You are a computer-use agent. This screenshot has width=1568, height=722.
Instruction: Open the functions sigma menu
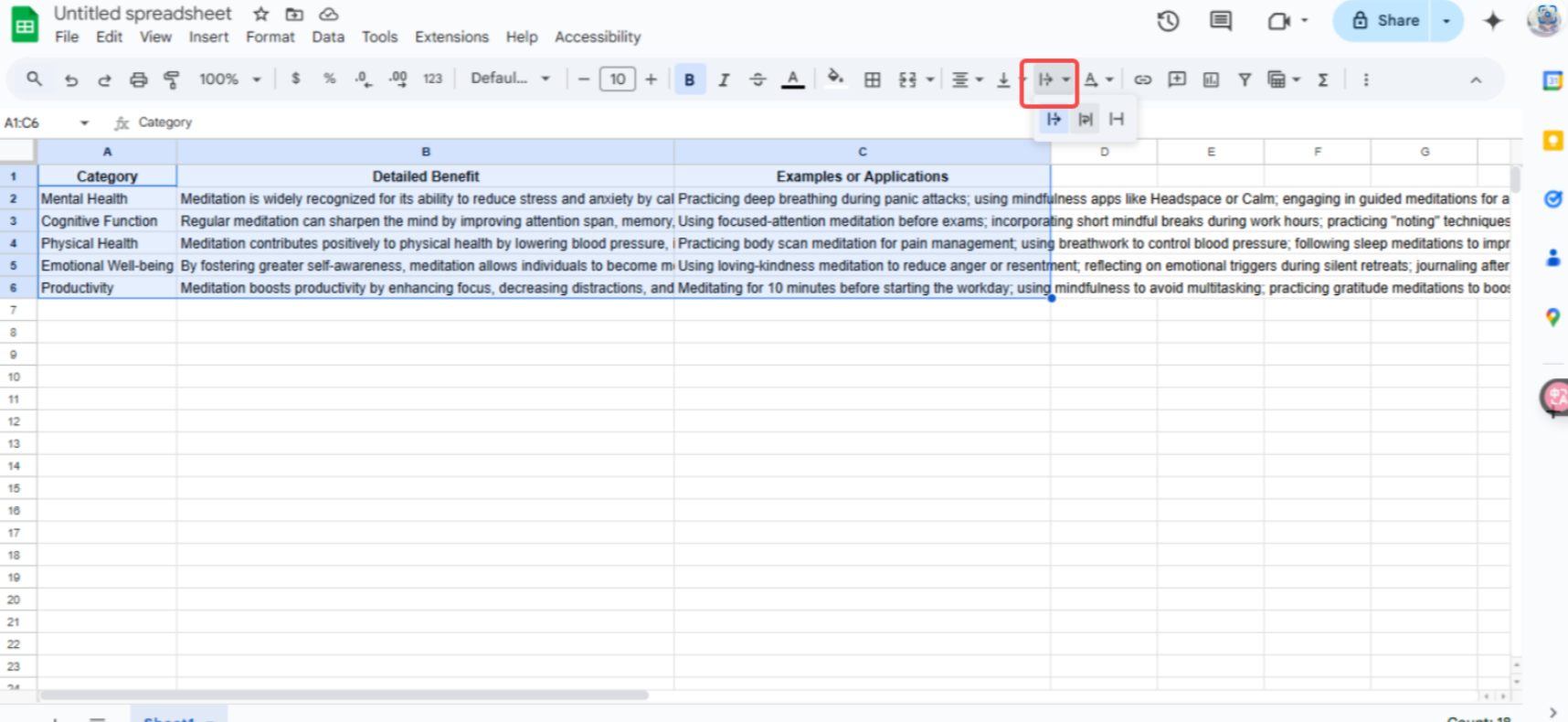coord(1322,80)
